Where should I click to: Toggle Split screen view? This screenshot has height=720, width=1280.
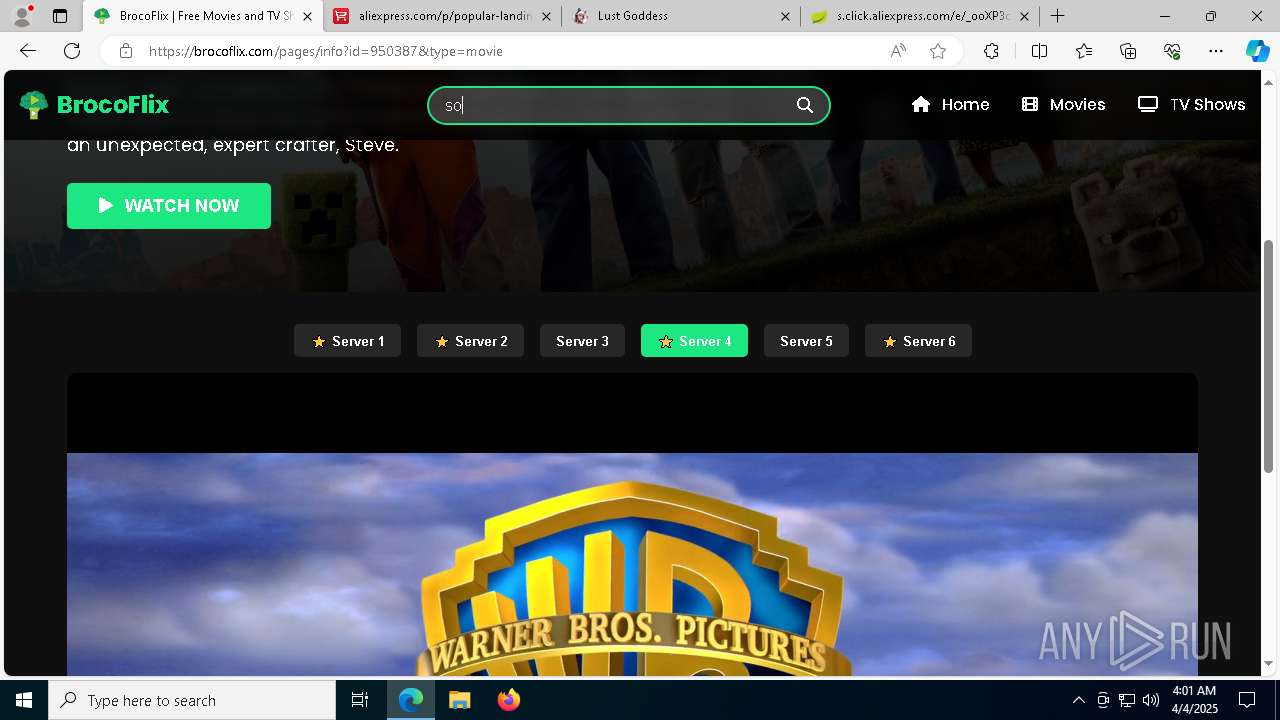(1039, 51)
